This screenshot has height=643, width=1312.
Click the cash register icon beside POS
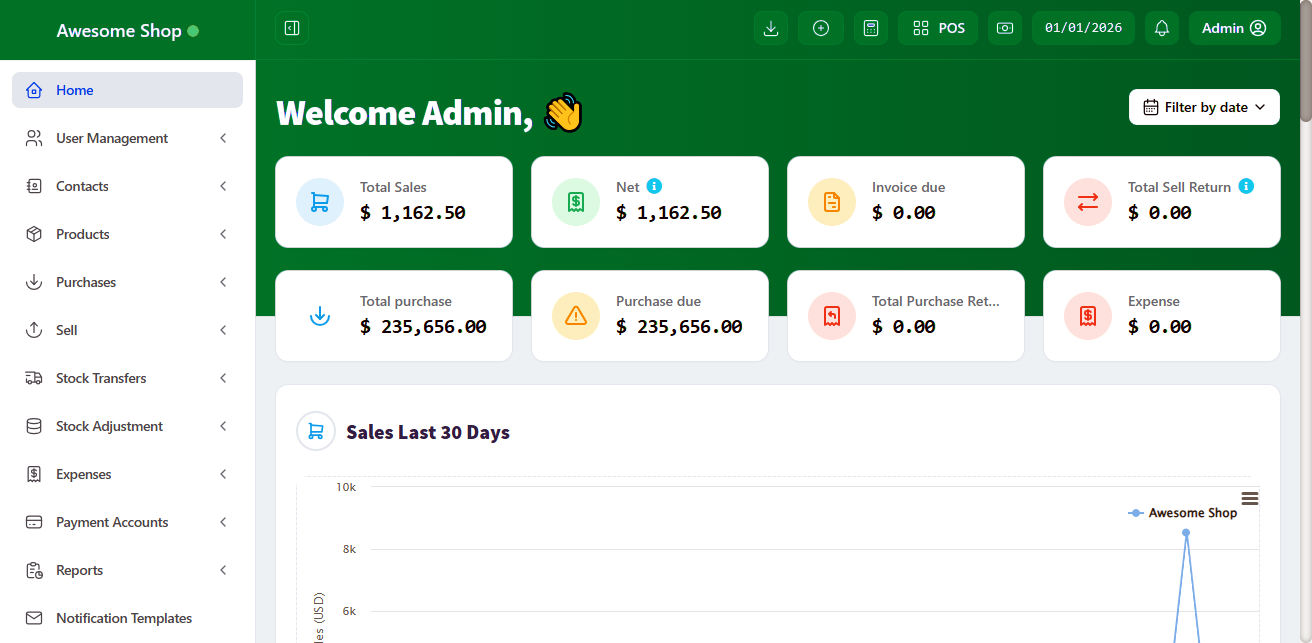1005,28
